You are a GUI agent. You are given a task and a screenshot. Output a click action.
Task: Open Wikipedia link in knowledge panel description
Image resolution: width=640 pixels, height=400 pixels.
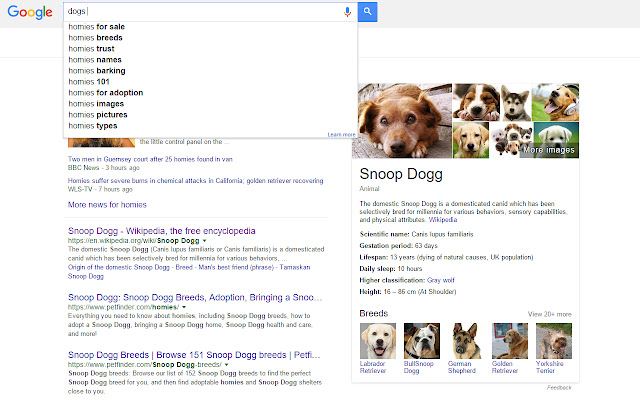coord(443,220)
